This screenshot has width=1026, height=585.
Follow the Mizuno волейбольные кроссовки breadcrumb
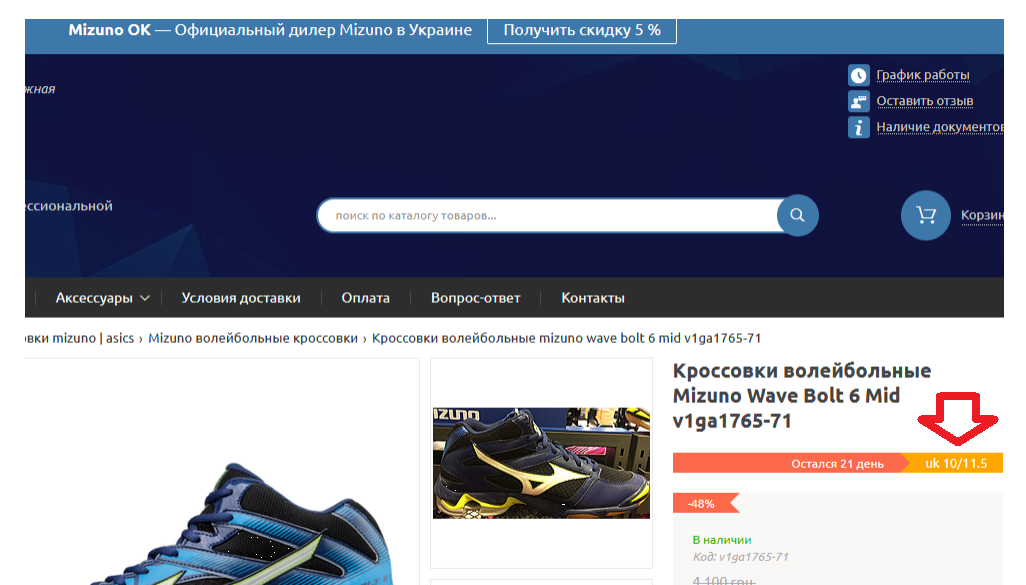coord(253,338)
